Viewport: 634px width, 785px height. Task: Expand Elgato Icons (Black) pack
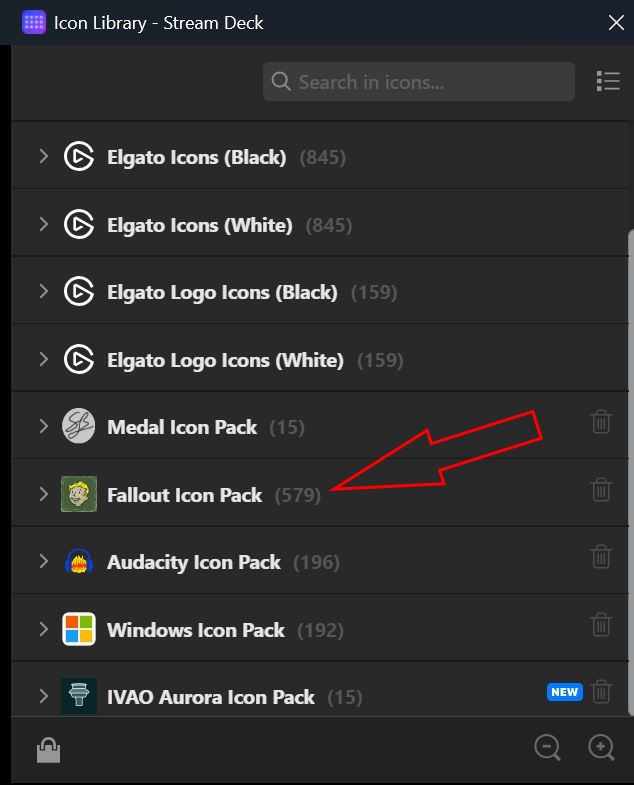(43, 156)
